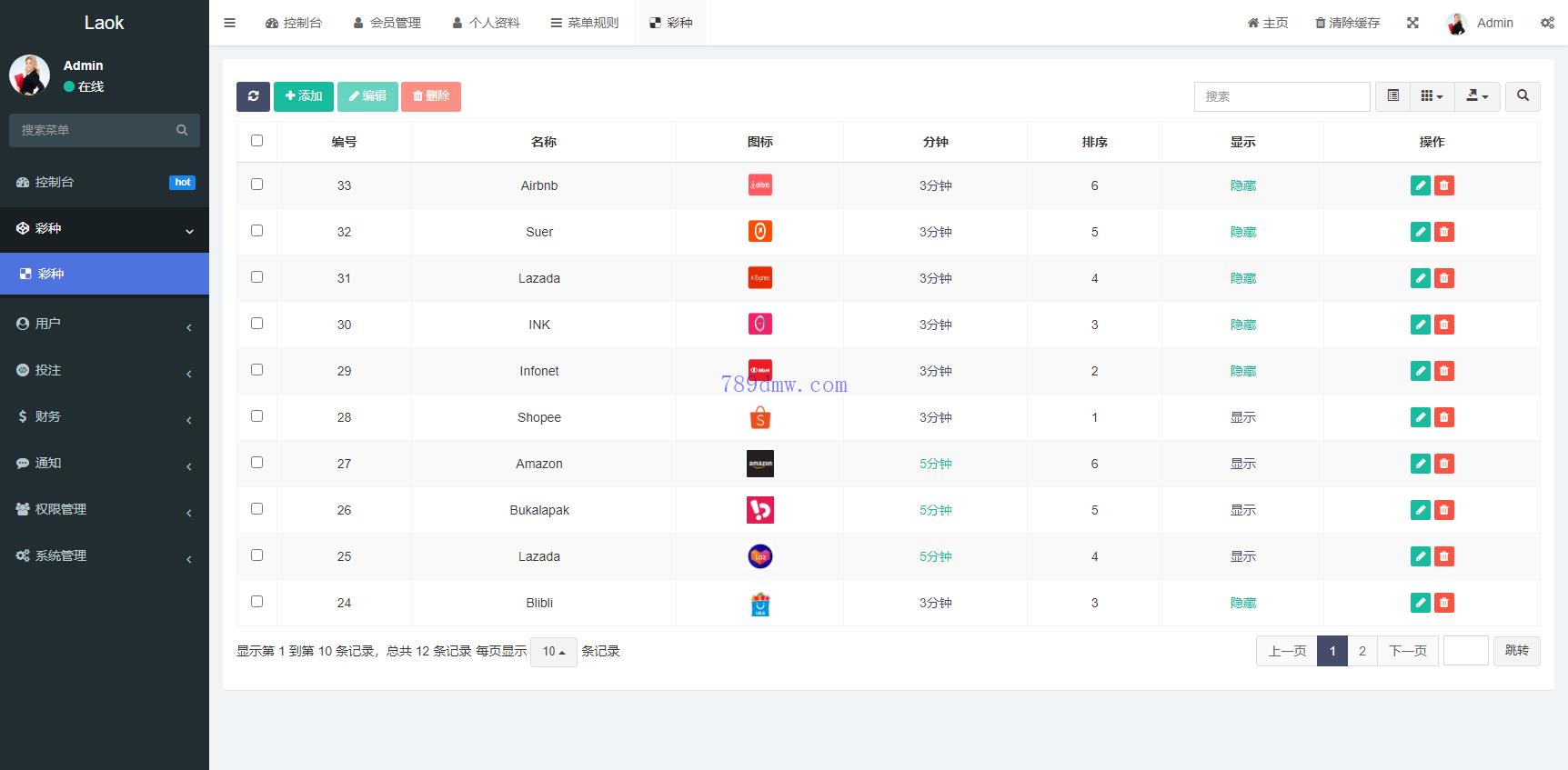Open the export data dropdown
This screenshot has width=1568, height=770.
(x=1477, y=96)
